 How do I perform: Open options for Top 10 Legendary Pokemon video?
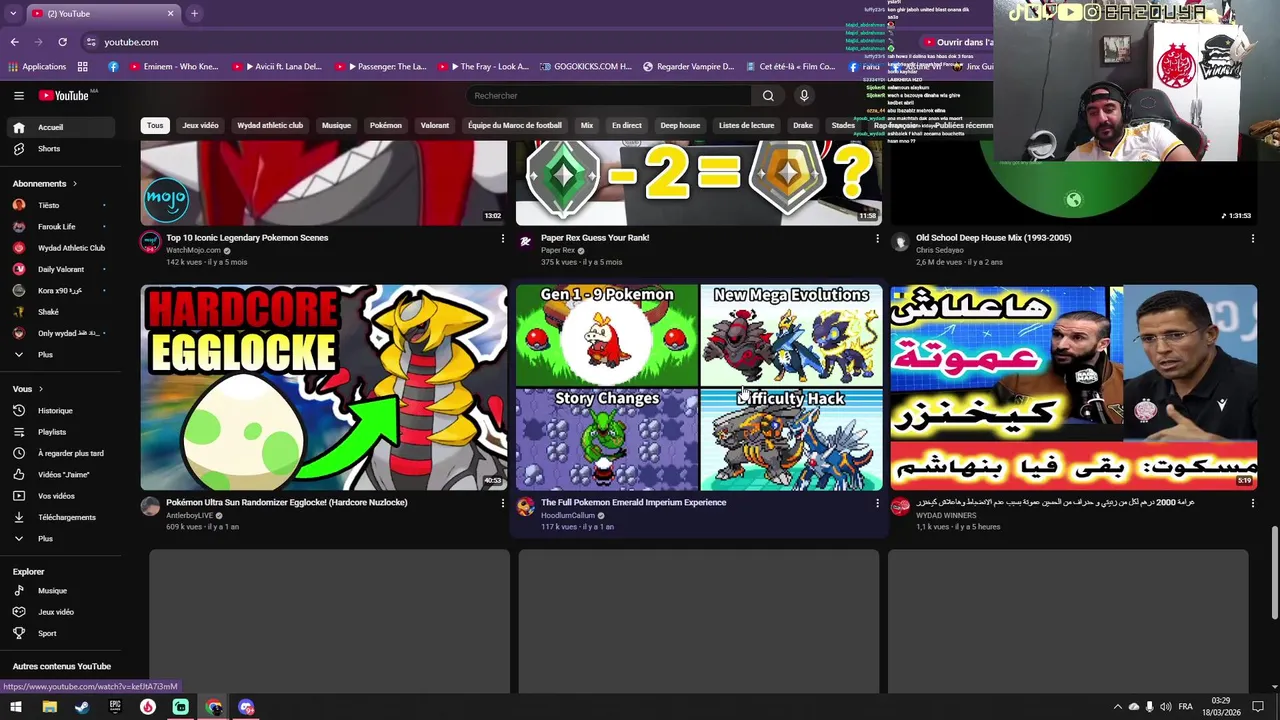click(502, 238)
